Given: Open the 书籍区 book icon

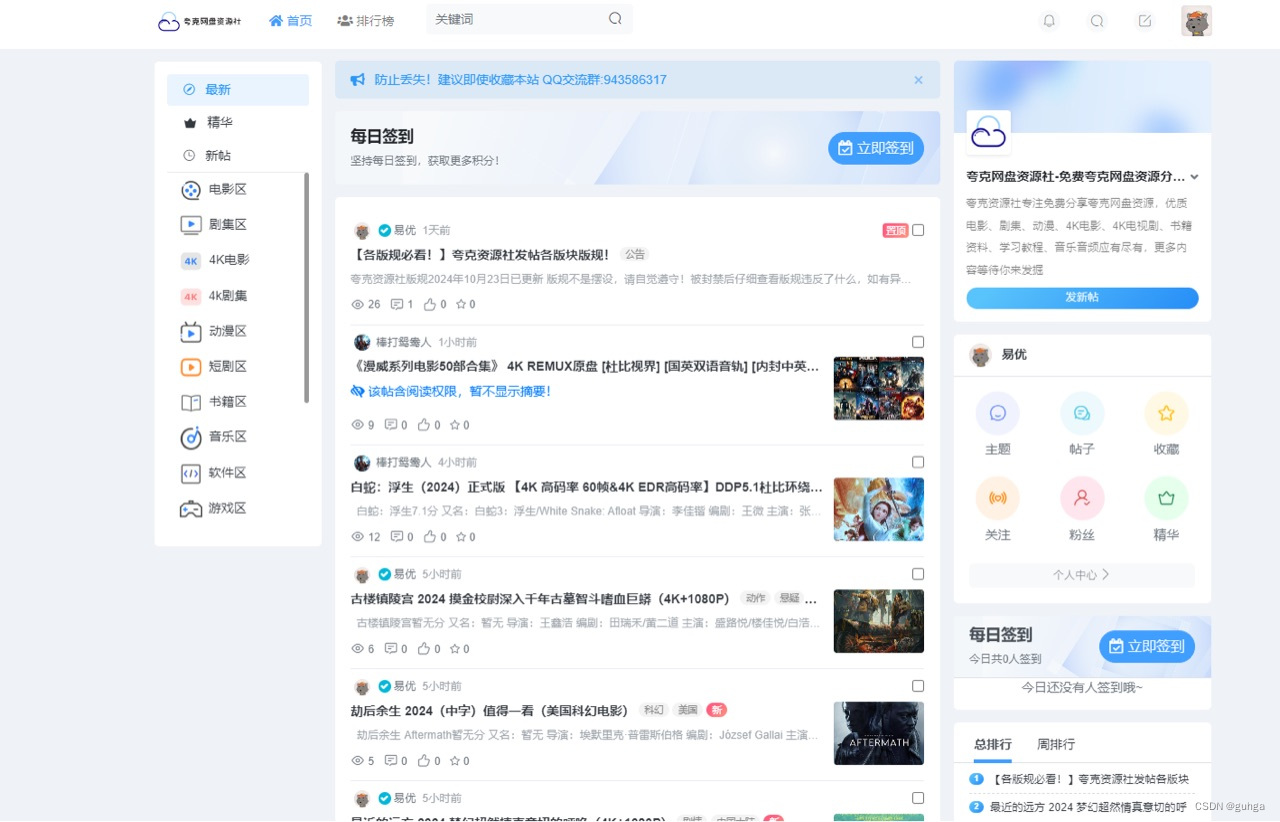Looking at the screenshot, I should click(191, 402).
